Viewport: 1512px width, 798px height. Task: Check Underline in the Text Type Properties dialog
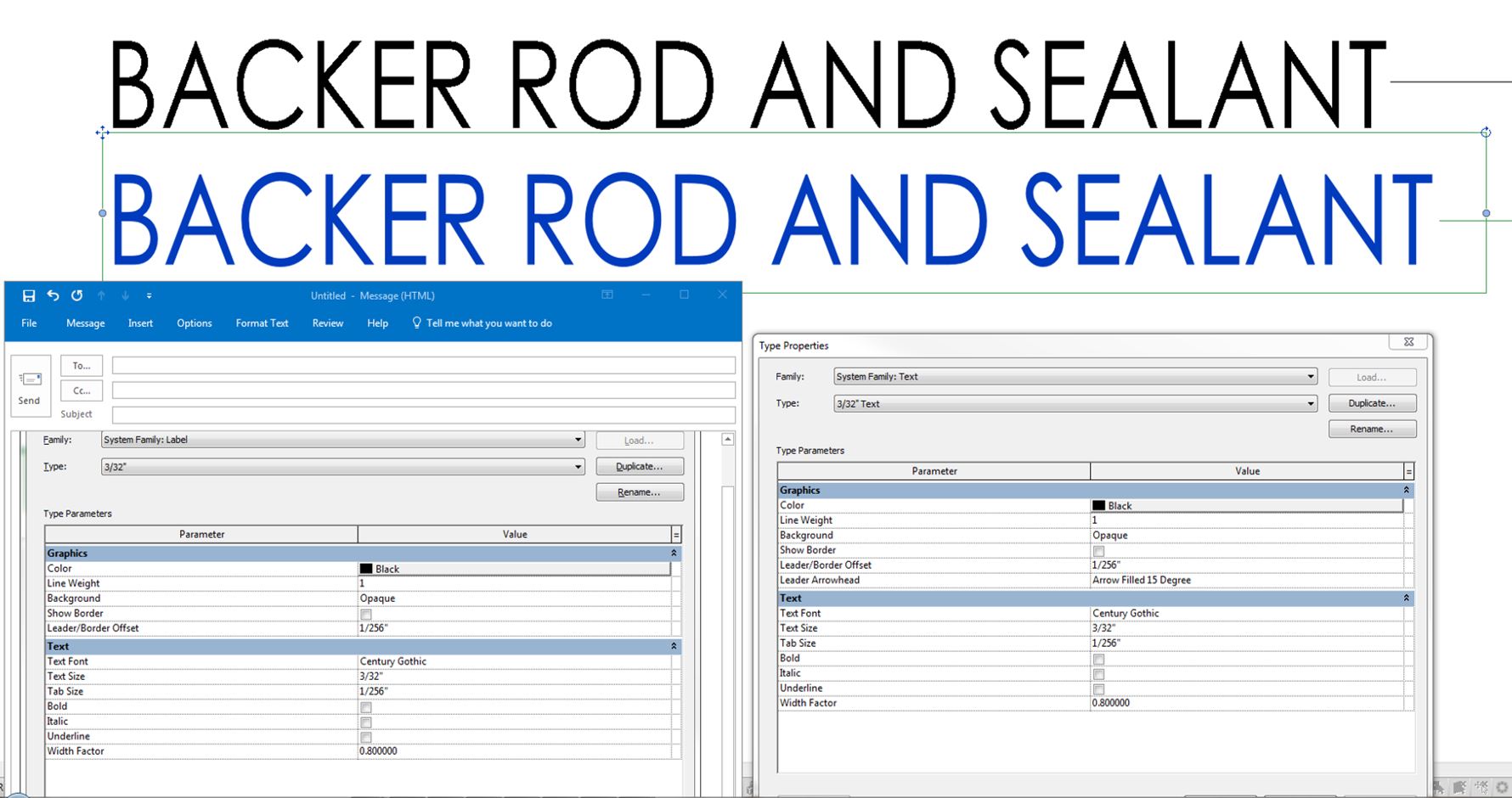pyautogui.click(x=1098, y=689)
